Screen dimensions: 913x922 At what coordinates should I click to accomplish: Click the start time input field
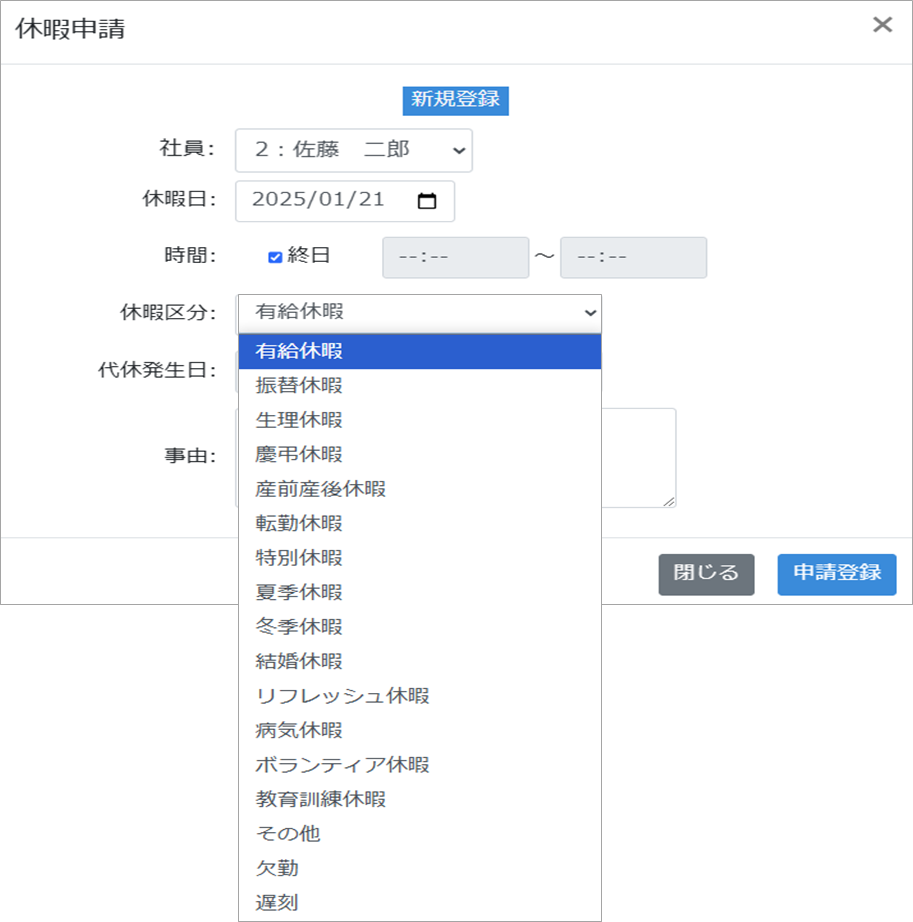(x=455, y=258)
